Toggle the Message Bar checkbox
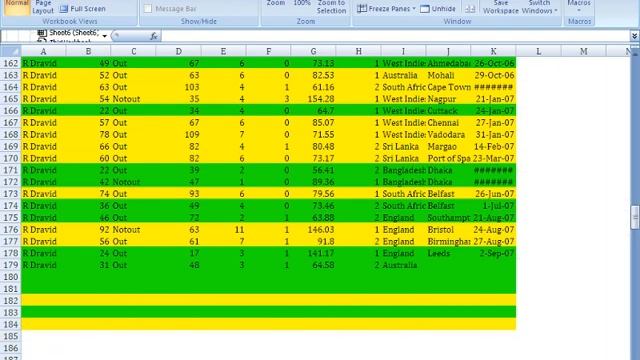The image size is (640, 360). click(148, 9)
